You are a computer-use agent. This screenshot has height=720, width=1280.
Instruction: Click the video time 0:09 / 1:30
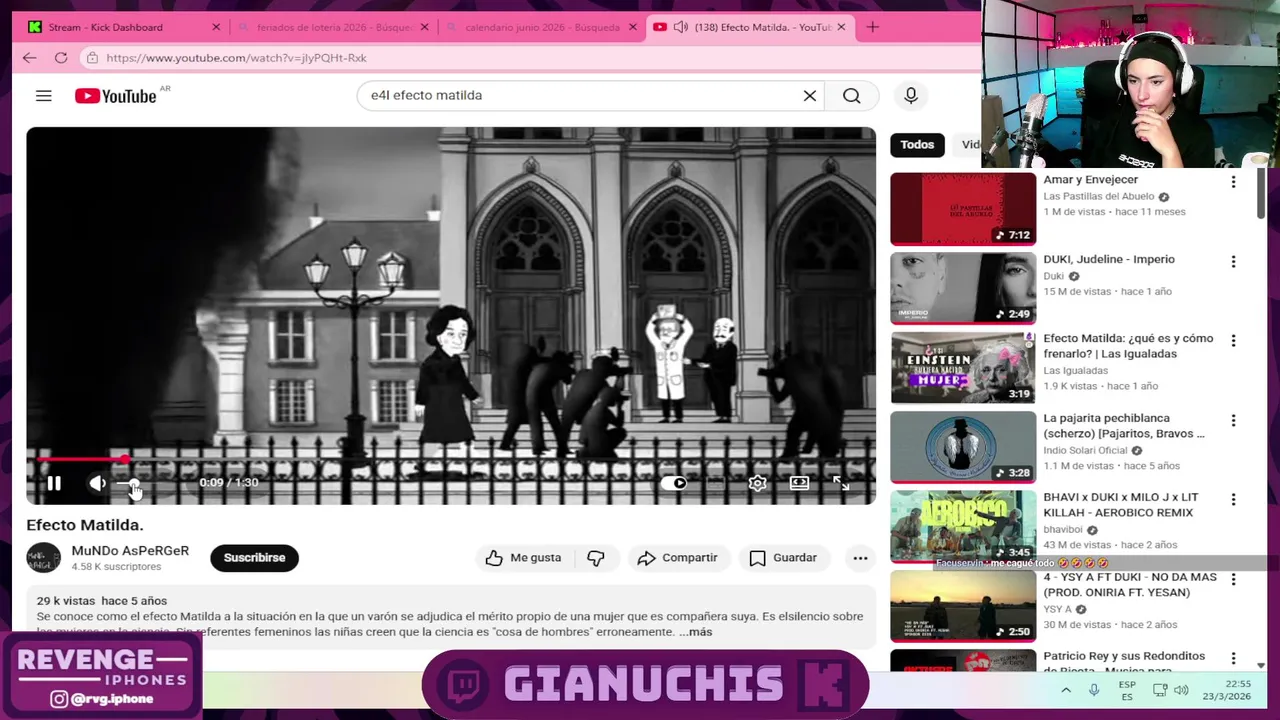coord(229,483)
